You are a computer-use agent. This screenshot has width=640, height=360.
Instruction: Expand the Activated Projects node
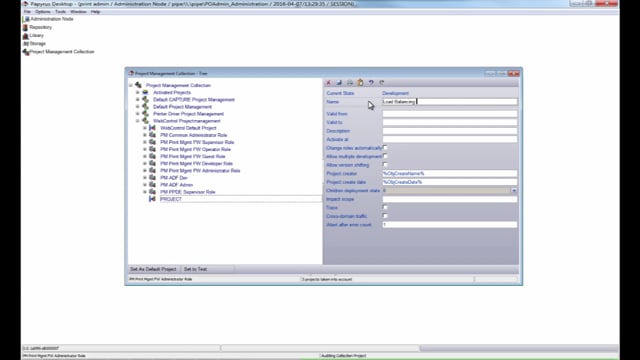pyautogui.click(x=138, y=93)
